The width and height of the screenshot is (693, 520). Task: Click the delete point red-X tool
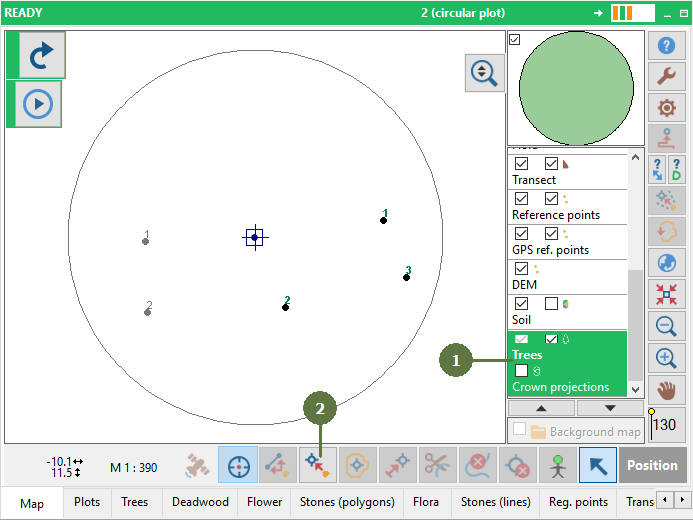coord(518,465)
